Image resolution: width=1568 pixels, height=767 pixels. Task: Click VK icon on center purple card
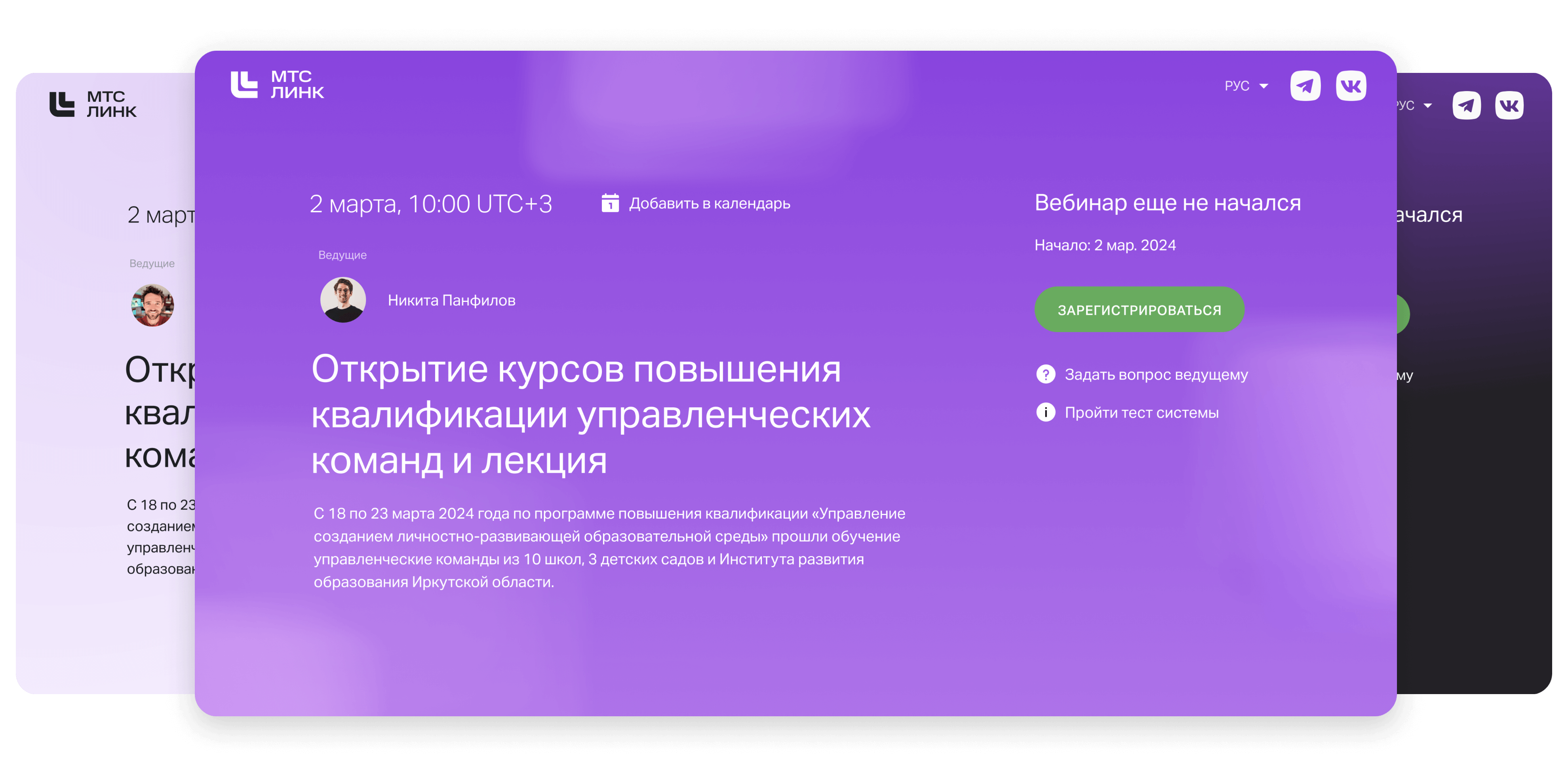1351,86
